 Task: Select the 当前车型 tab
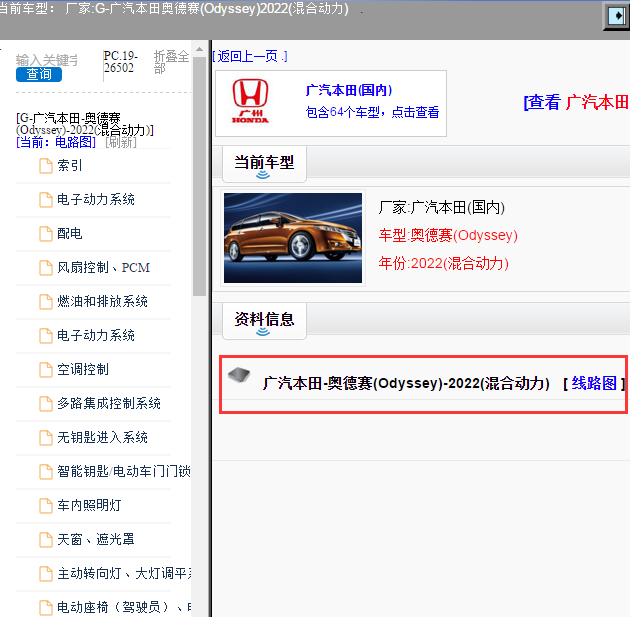click(x=264, y=164)
